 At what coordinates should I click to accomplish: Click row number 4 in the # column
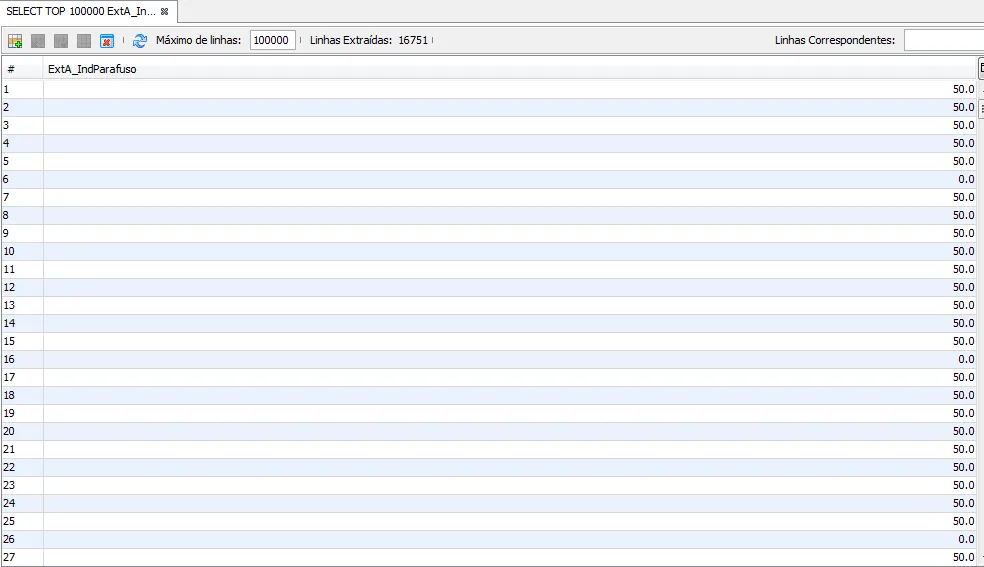[6, 143]
